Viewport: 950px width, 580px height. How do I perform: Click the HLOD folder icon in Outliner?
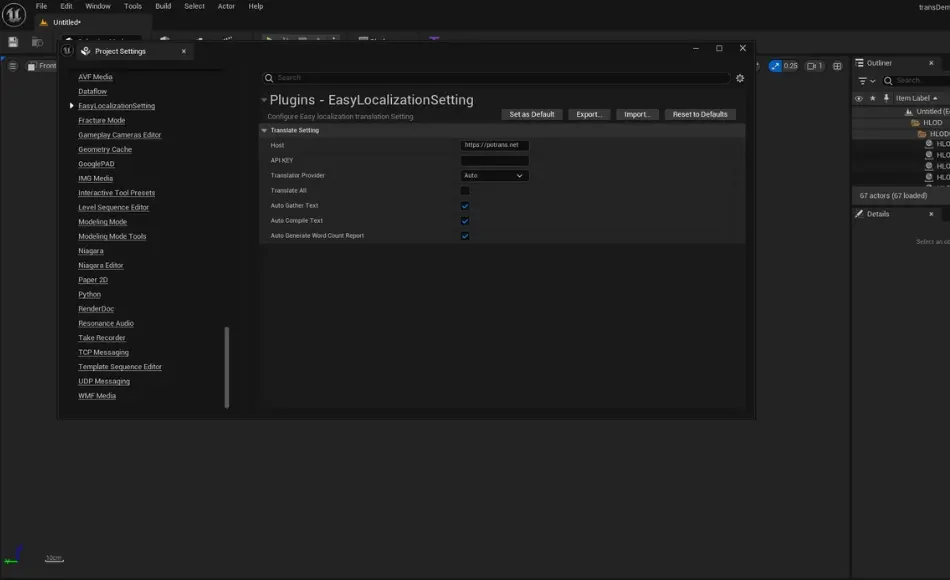915,122
